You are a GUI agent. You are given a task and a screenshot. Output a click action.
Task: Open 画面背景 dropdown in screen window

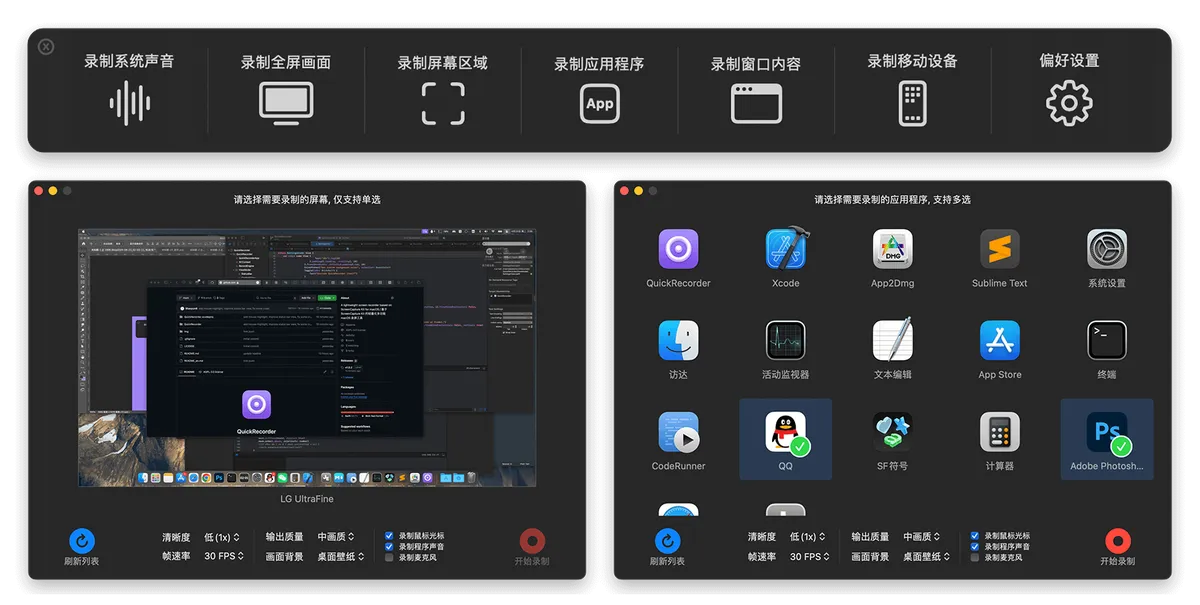click(340, 556)
